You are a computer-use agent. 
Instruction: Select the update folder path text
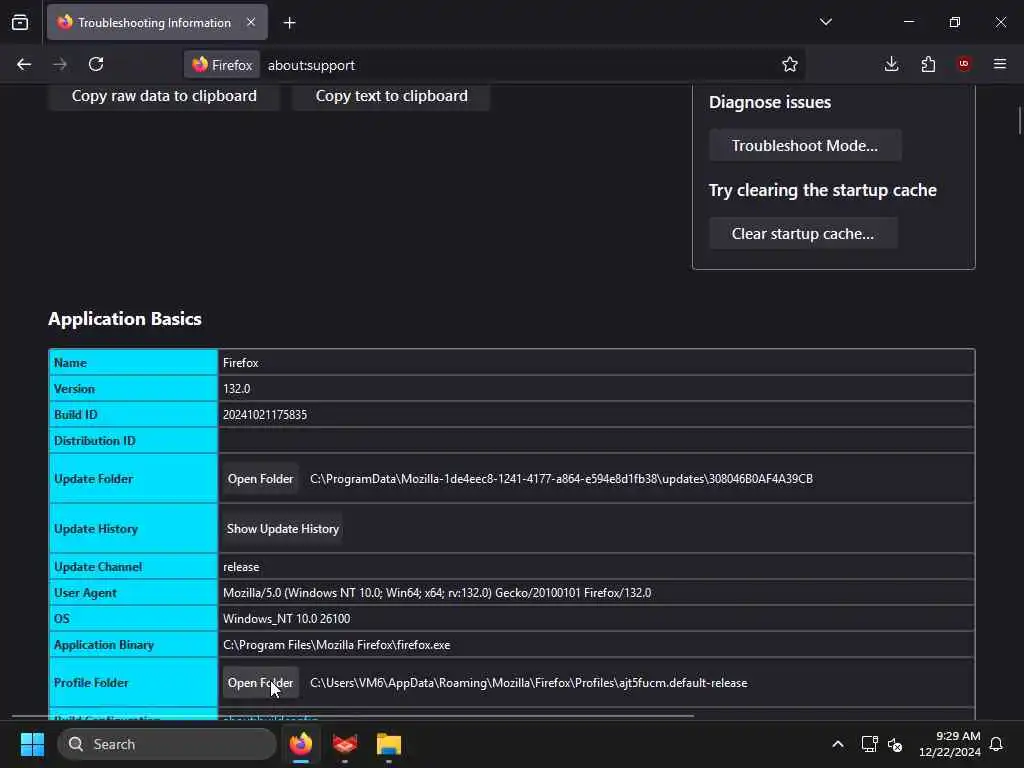click(561, 479)
